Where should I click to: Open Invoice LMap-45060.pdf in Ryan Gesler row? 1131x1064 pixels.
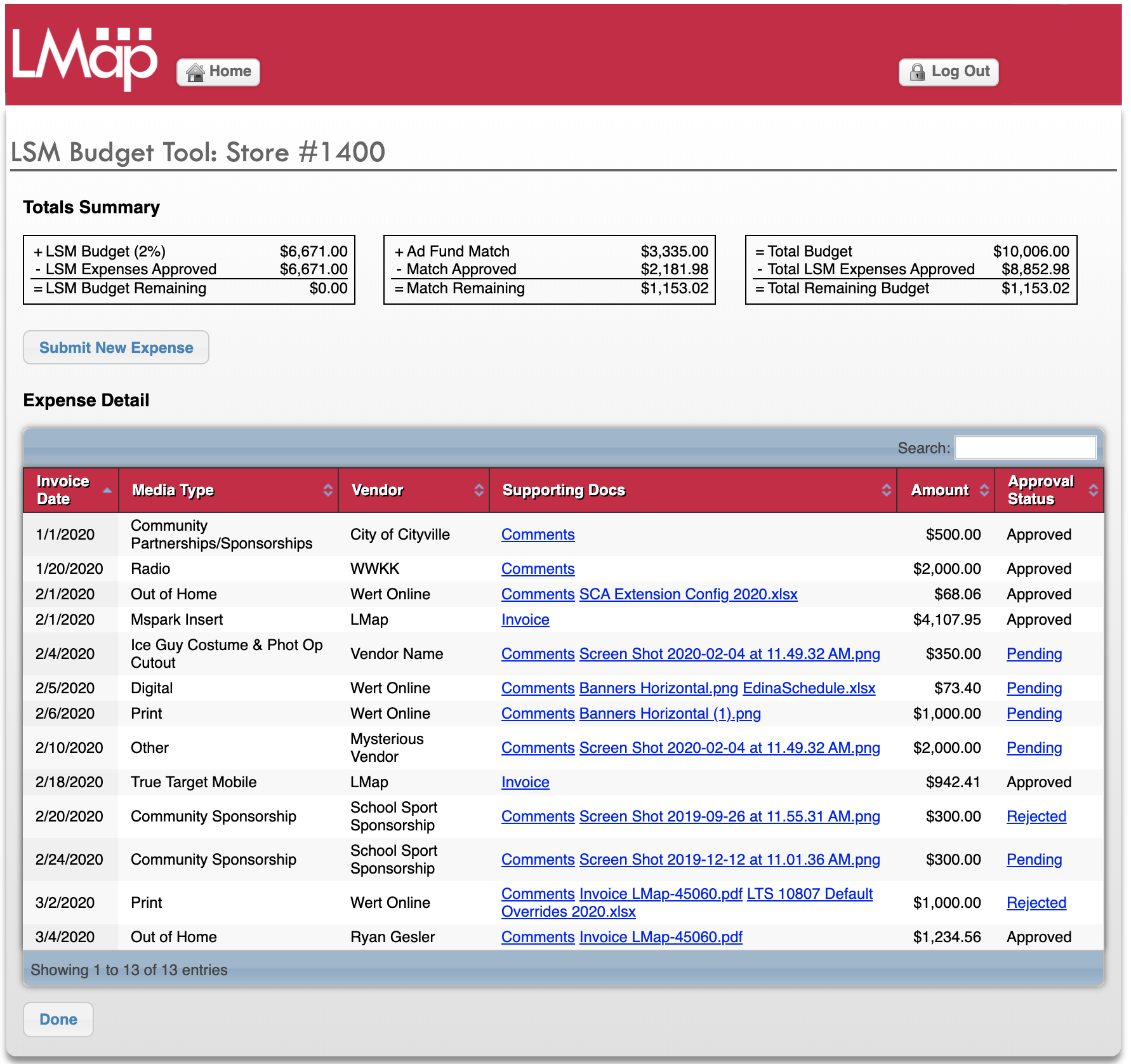pyautogui.click(x=661, y=937)
